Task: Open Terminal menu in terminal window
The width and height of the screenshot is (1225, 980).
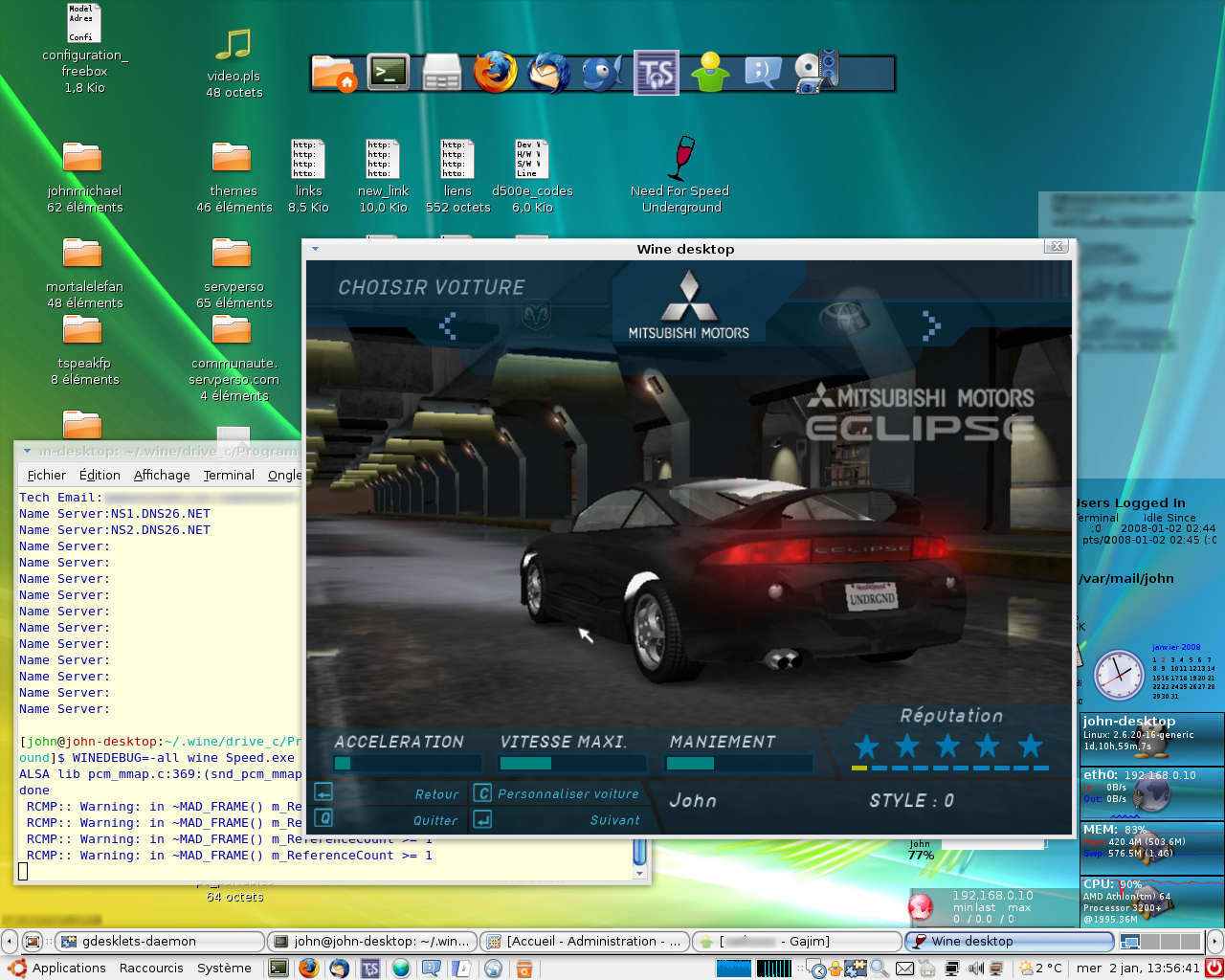Action: [x=229, y=475]
